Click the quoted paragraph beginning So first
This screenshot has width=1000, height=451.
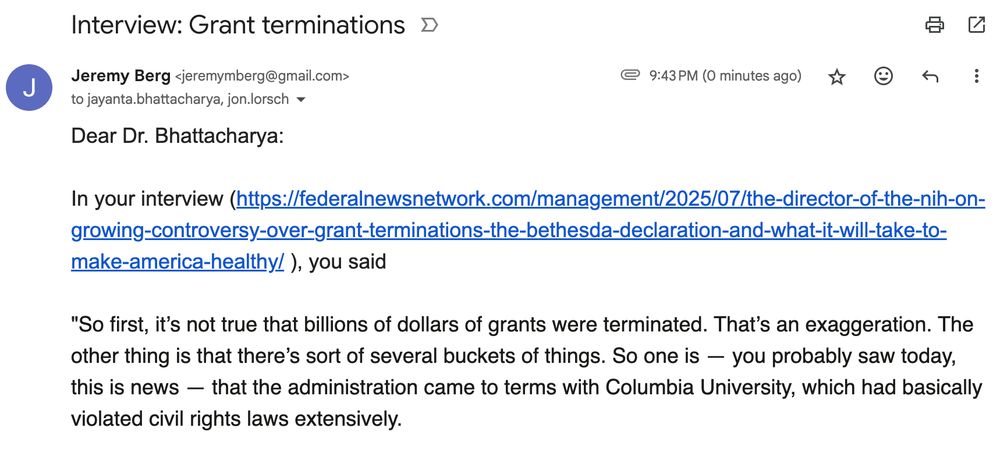[x=526, y=372]
